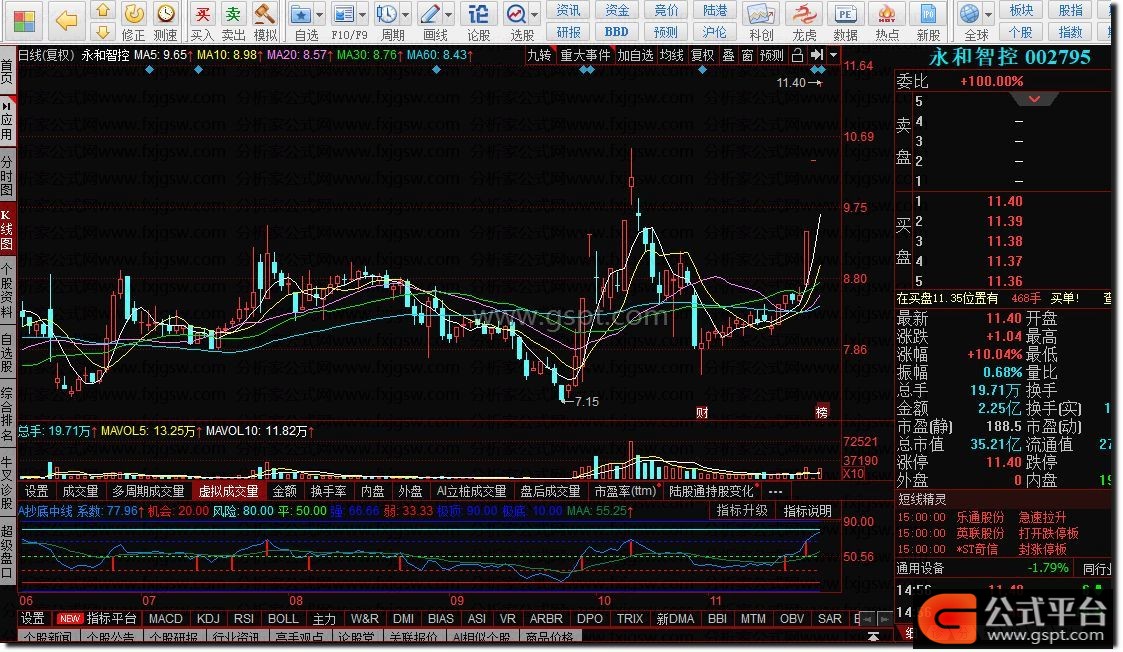Expand the 选股 dropdown arrow

(x=535, y=14)
